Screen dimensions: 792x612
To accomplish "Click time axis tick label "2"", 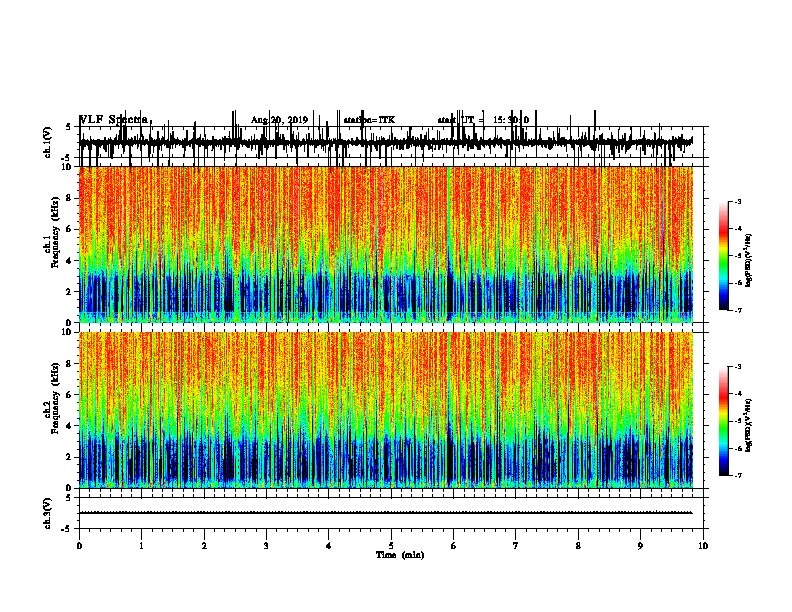I will point(204,546).
